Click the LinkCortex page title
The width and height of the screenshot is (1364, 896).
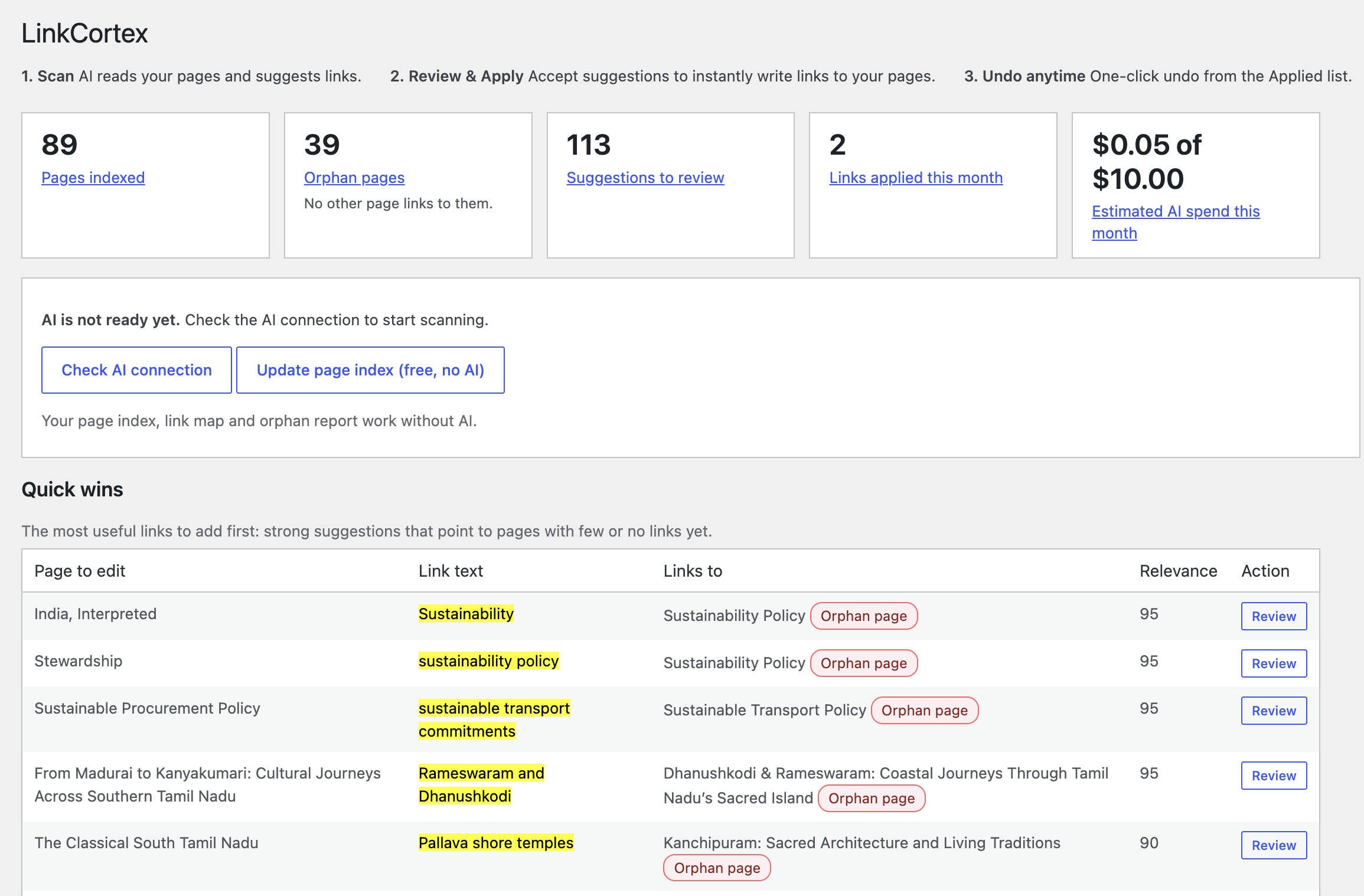[x=84, y=34]
